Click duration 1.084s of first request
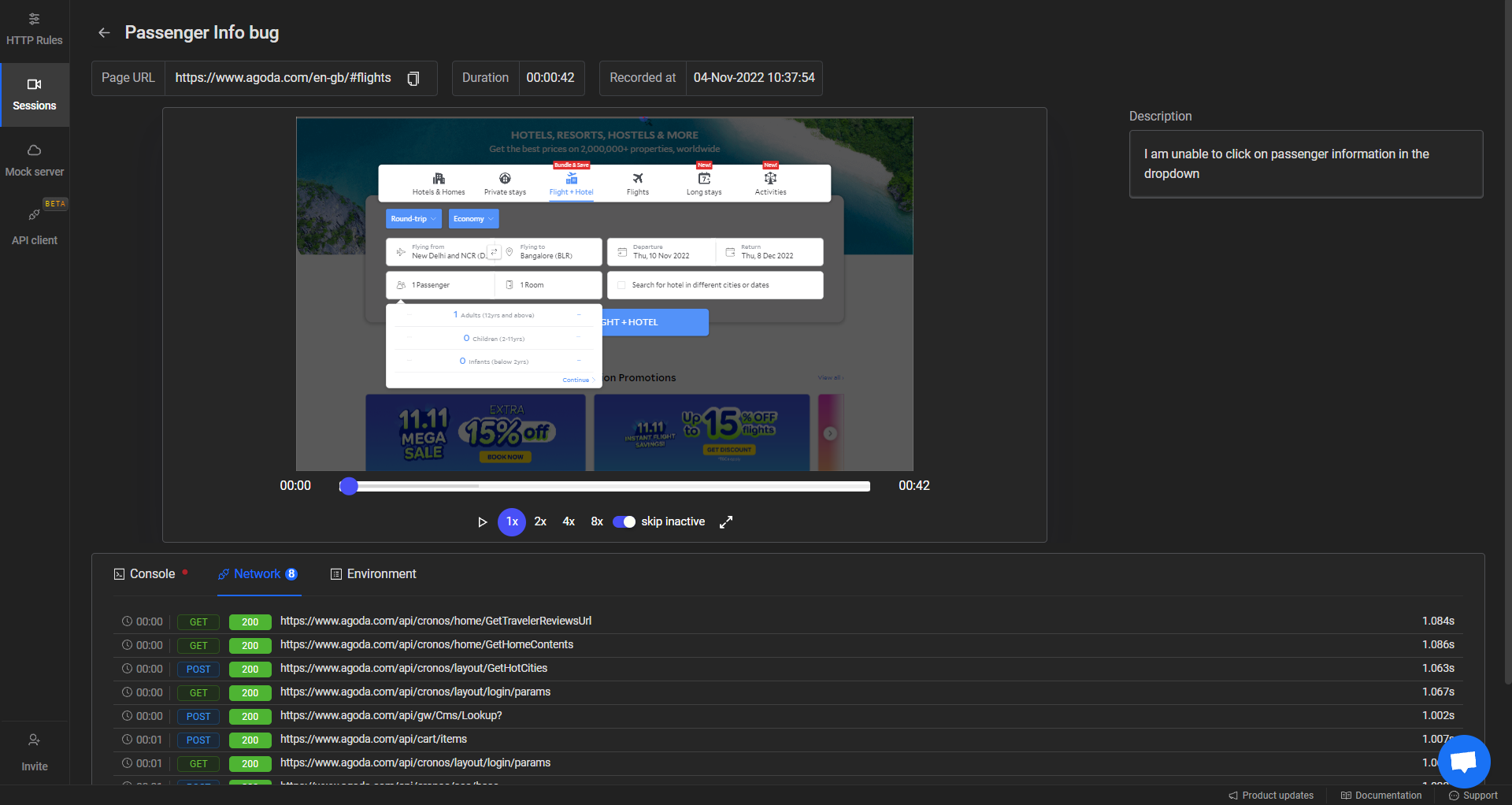 coord(1438,621)
